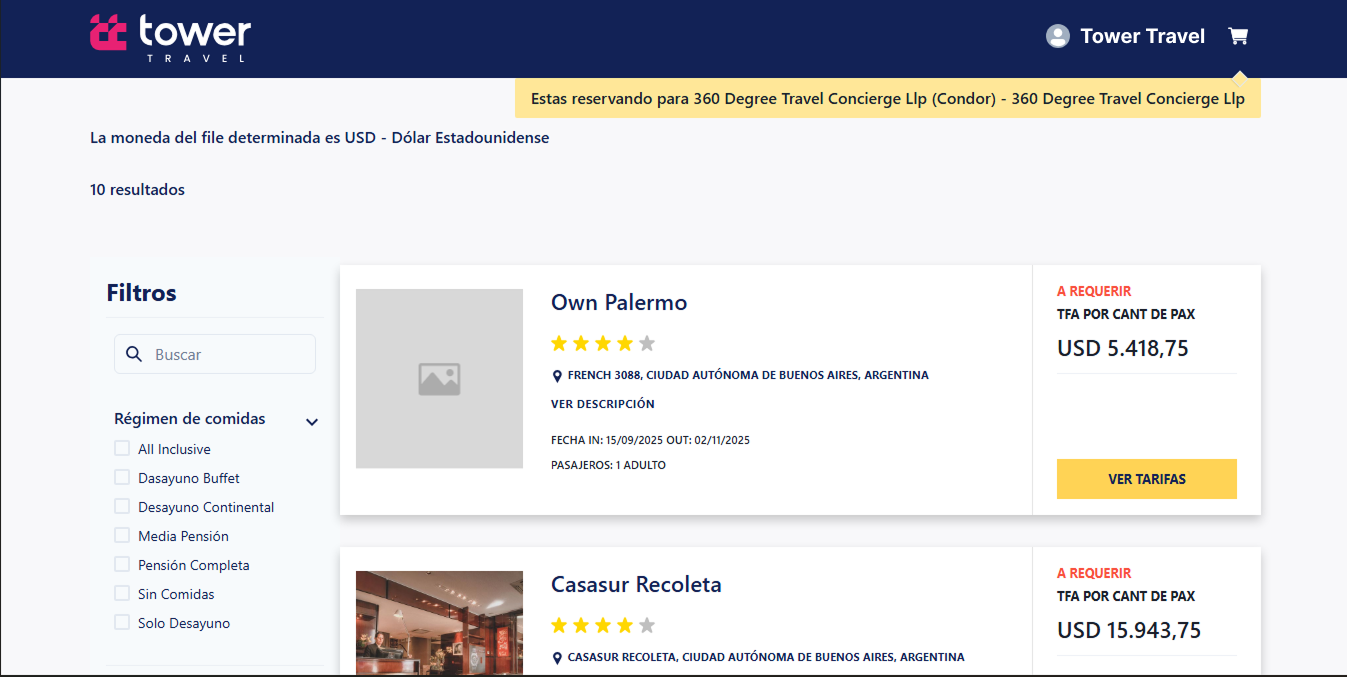The height and width of the screenshot is (677, 1347).
Task: Click the Casasur Recoleta hotel photo
Action: pos(439,623)
